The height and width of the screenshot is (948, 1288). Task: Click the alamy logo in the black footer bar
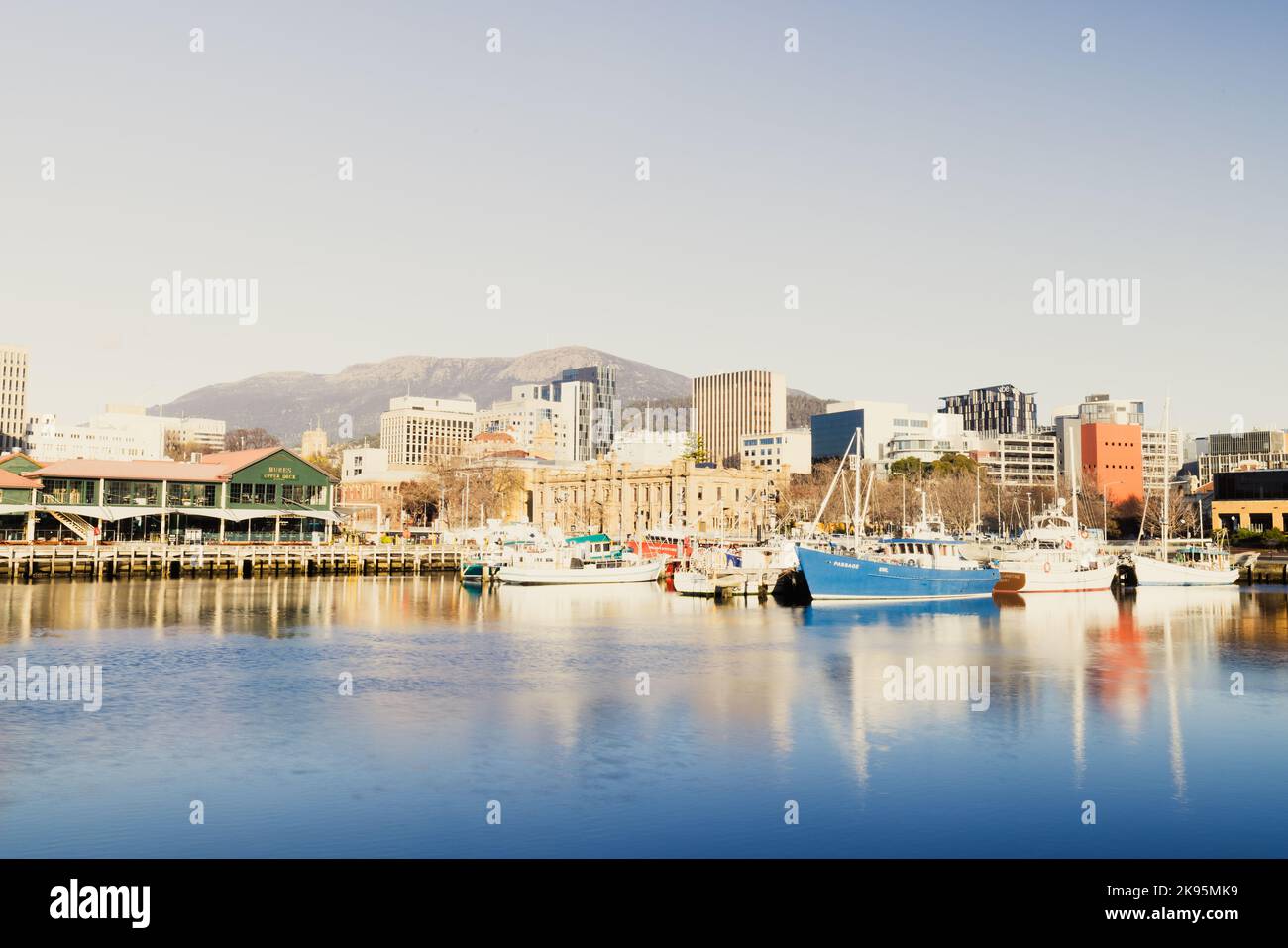(101, 902)
